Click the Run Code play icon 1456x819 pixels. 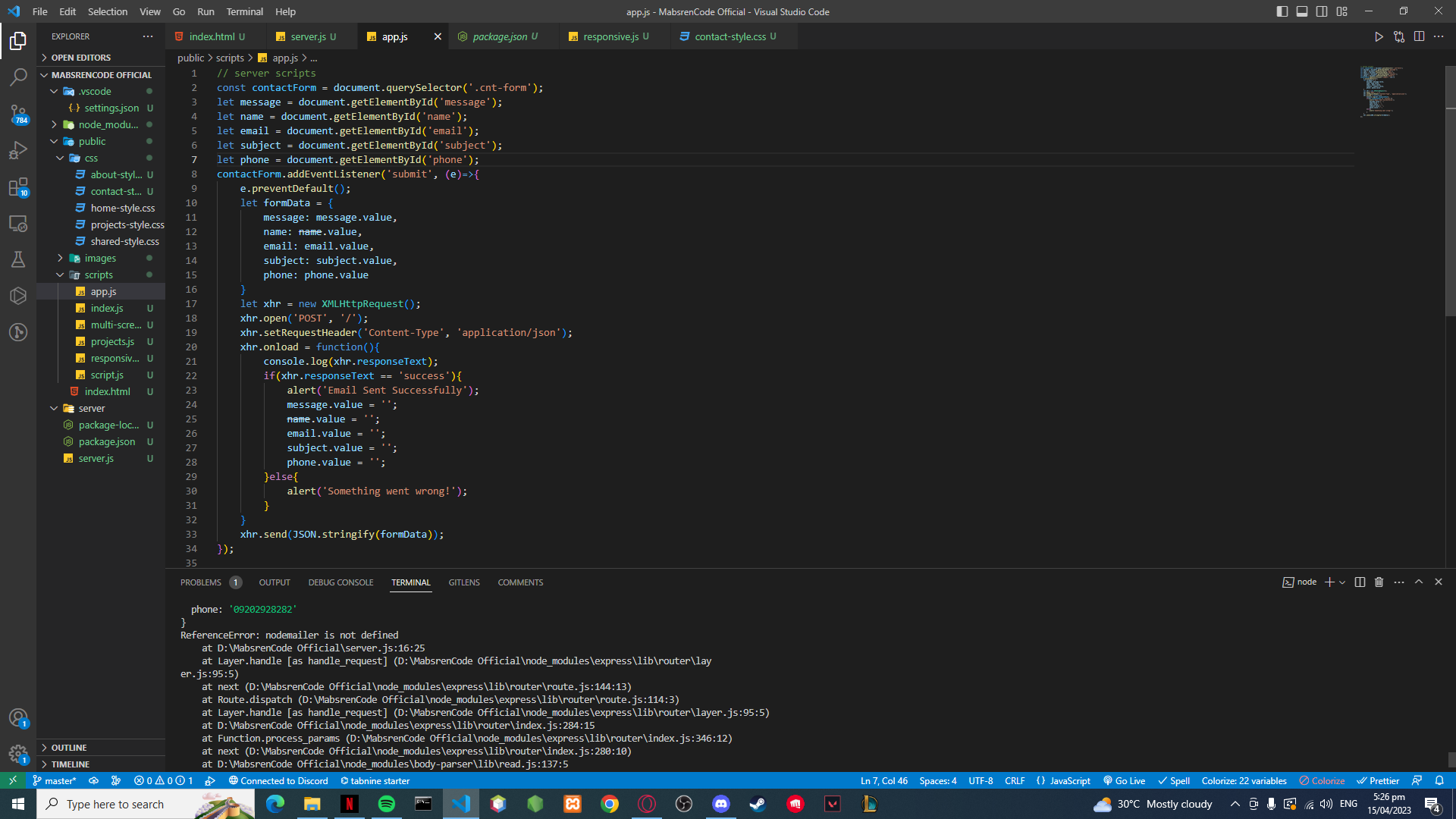pyautogui.click(x=1379, y=36)
